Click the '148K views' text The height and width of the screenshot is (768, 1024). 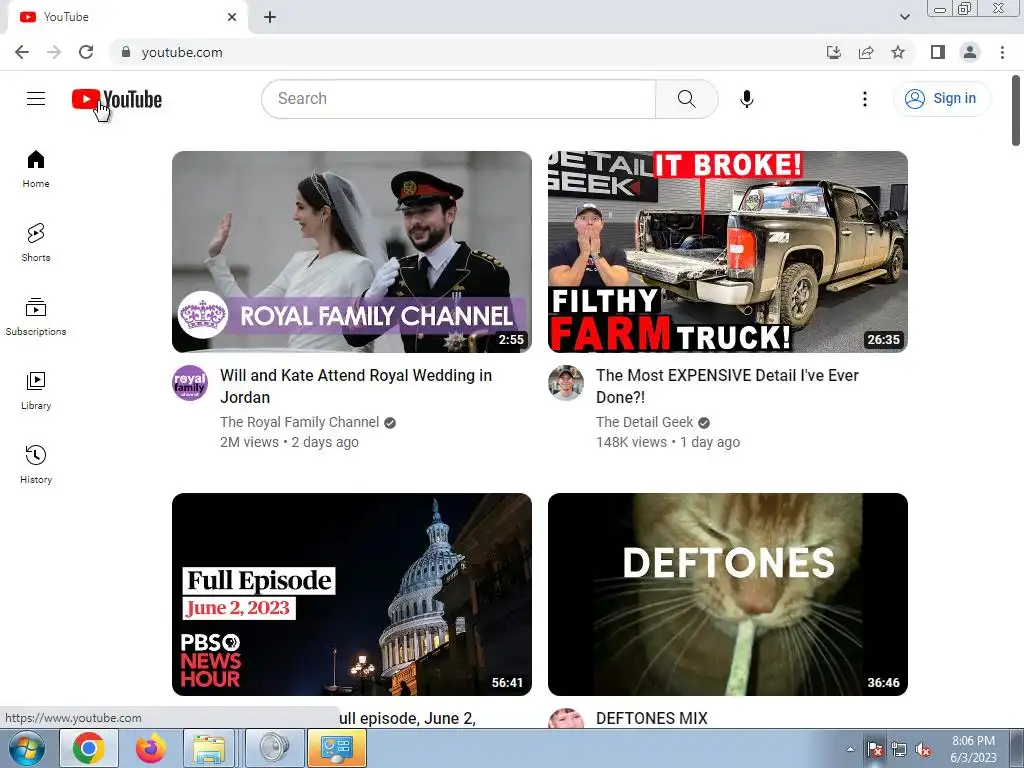tap(631, 442)
